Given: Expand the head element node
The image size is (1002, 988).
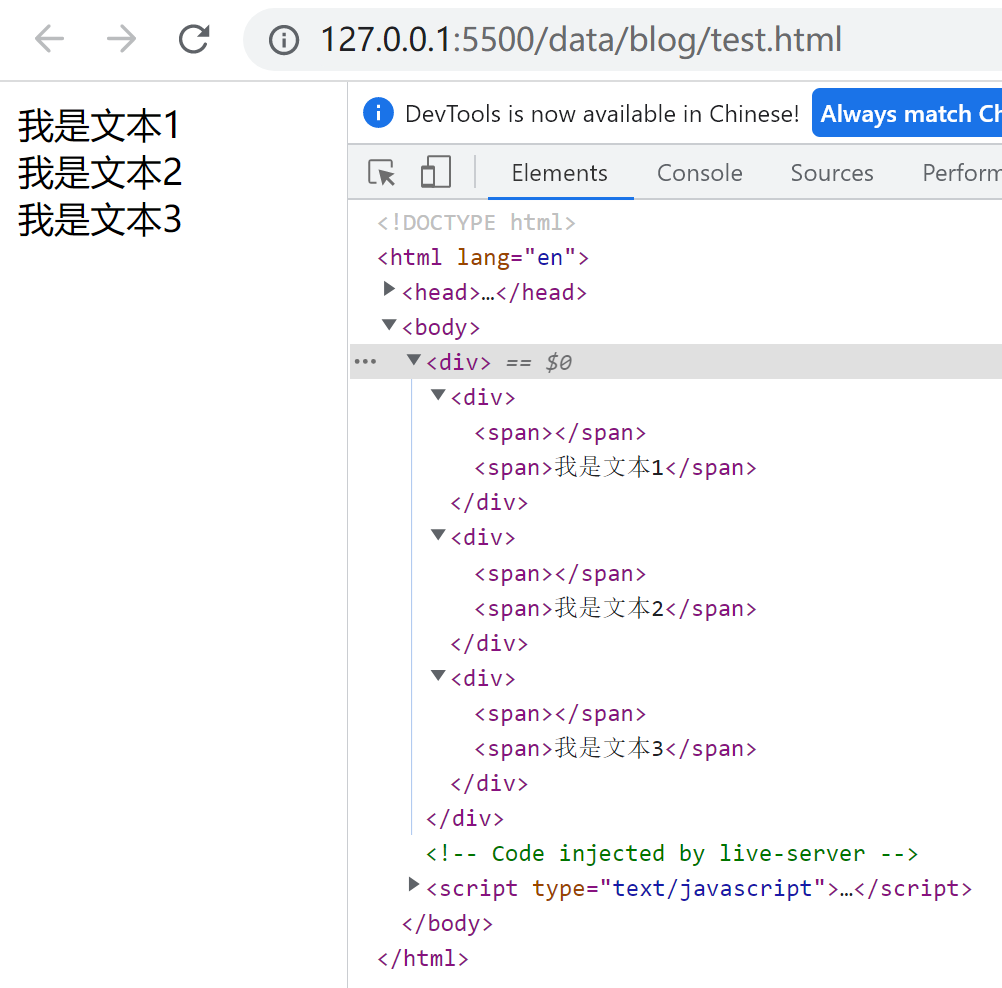Looking at the screenshot, I should [389, 289].
